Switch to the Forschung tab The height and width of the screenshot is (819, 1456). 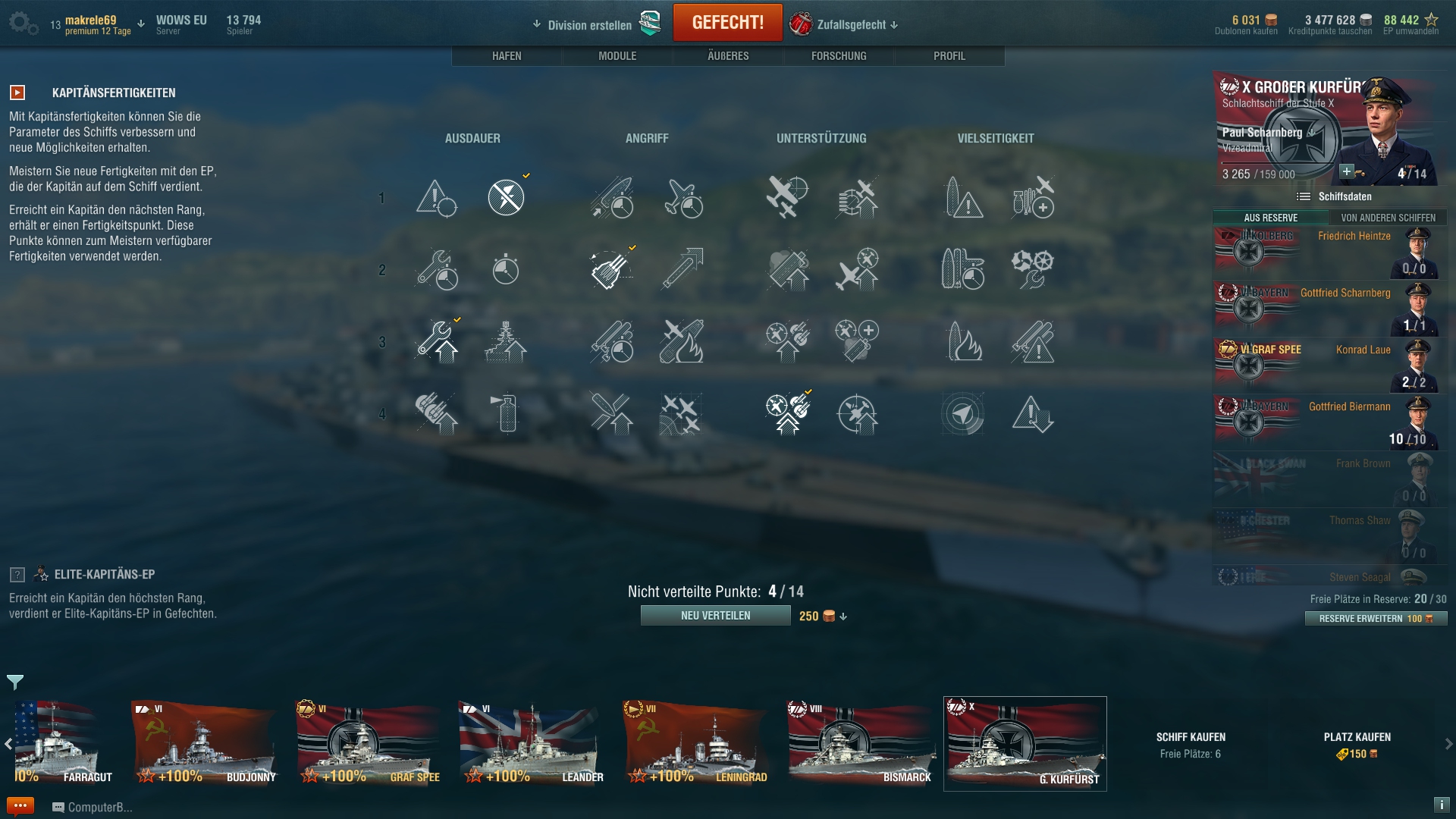[839, 56]
